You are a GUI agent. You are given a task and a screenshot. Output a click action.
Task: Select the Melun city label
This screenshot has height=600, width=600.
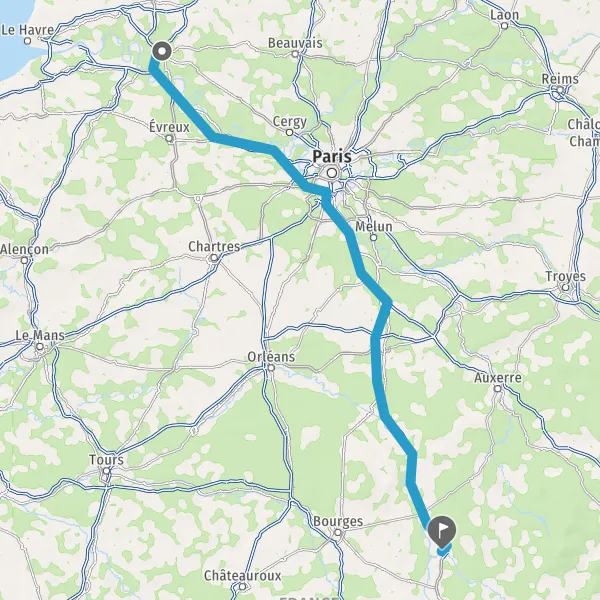click(373, 227)
